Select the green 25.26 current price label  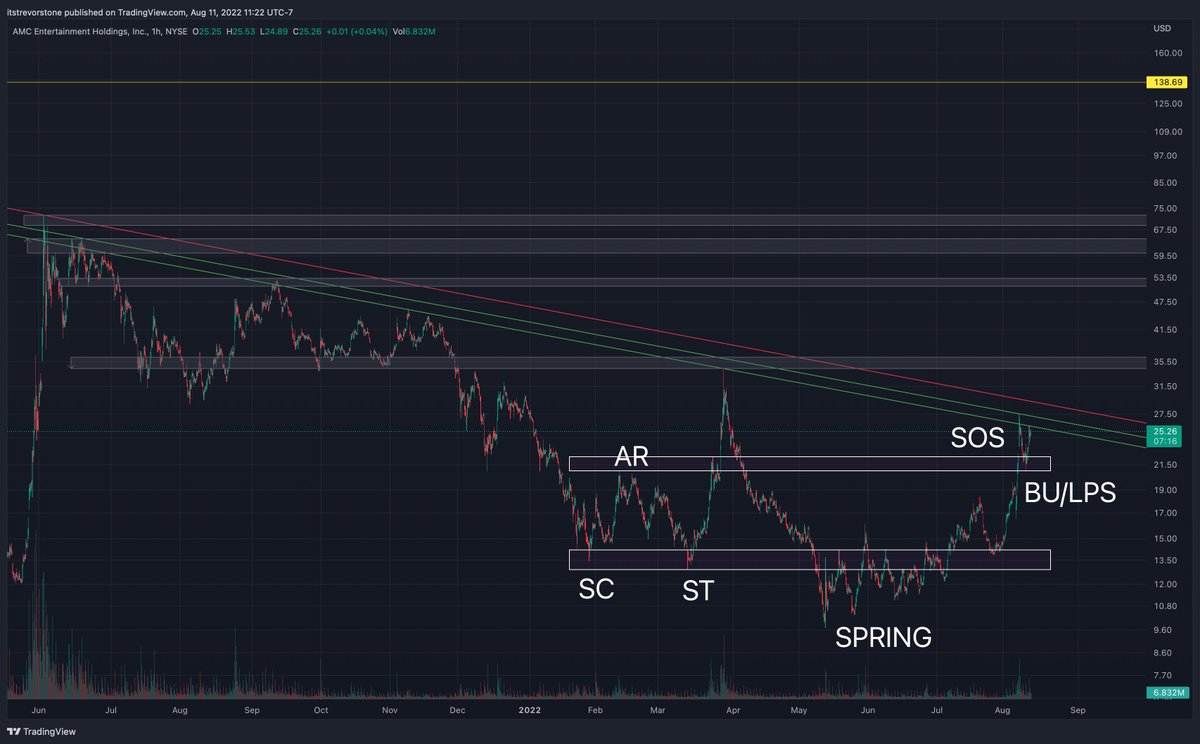tap(1165, 432)
